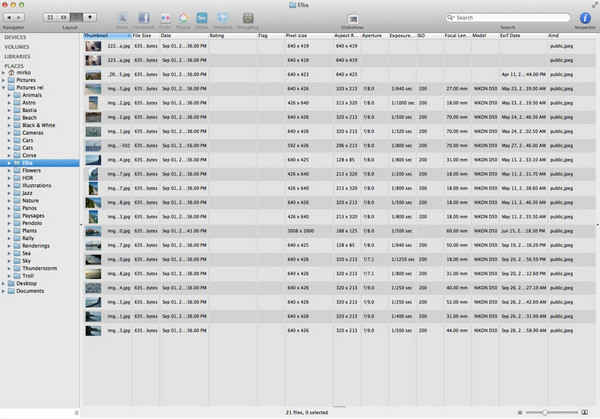
Task: Expand the Documents folder in sidebar
Action: tap(5, 291)
